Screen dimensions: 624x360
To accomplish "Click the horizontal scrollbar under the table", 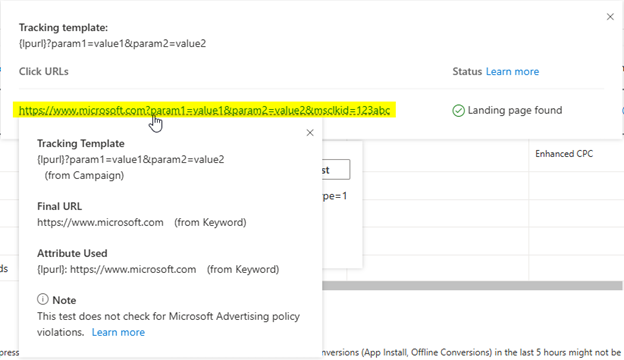I will point(472,285).
